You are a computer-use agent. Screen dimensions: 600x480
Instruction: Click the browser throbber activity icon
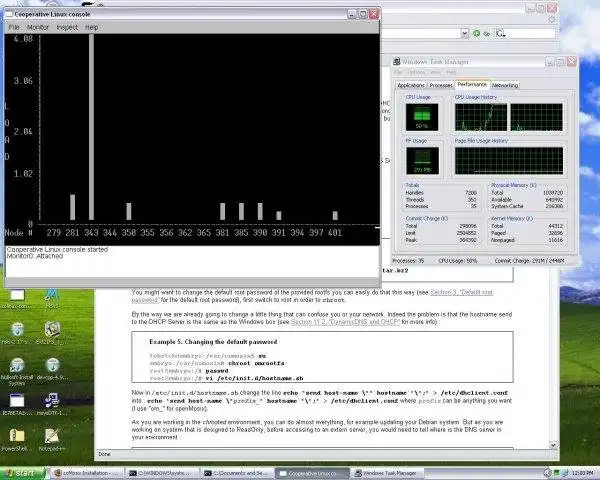coord(552,19)
